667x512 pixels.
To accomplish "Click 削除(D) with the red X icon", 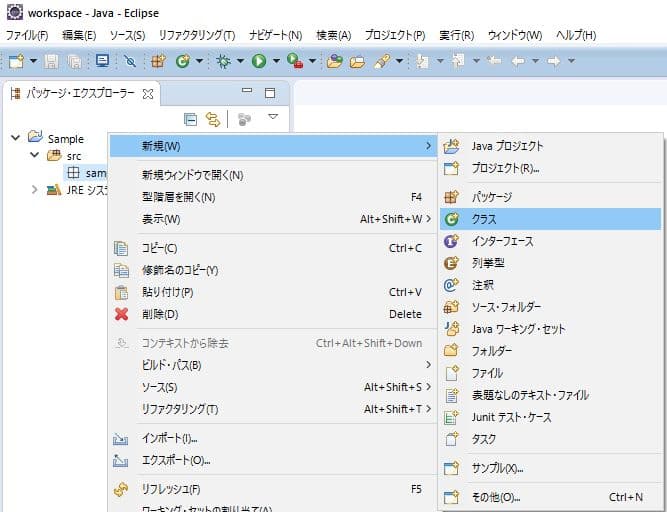I will (x=159, y=314).
